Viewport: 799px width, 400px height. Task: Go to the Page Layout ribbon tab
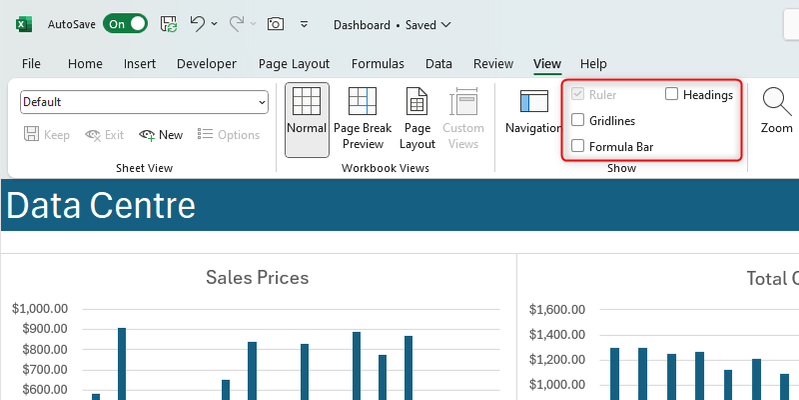pos(294,64)
